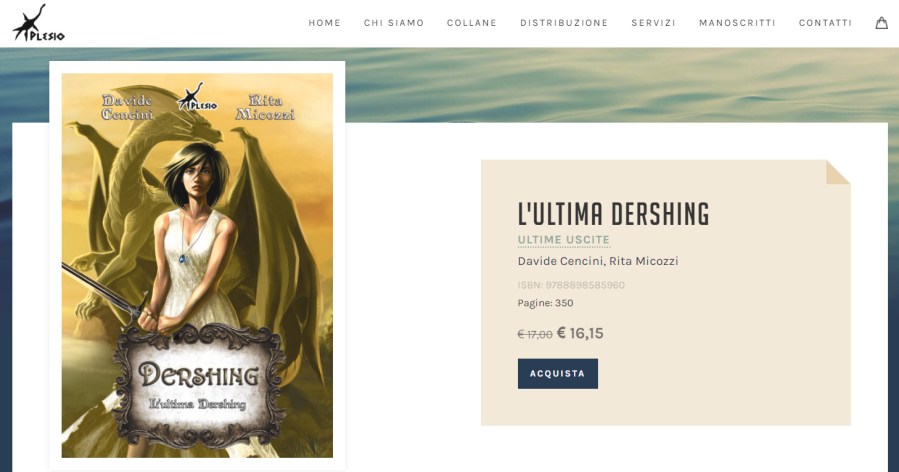The width and height of the screenshot is (899, 472).
Task: Click the ISBN number text
Action: pos(571,285)
